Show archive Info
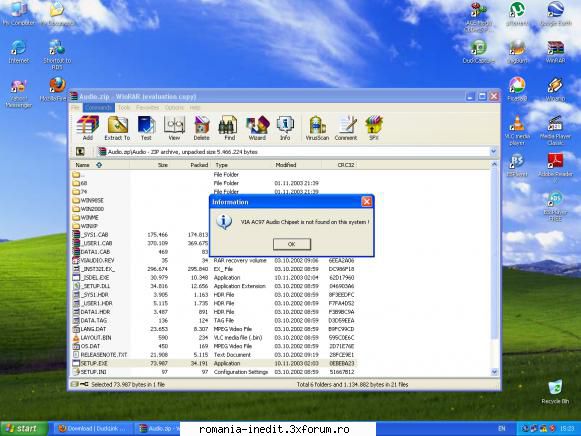 (285, 128)
